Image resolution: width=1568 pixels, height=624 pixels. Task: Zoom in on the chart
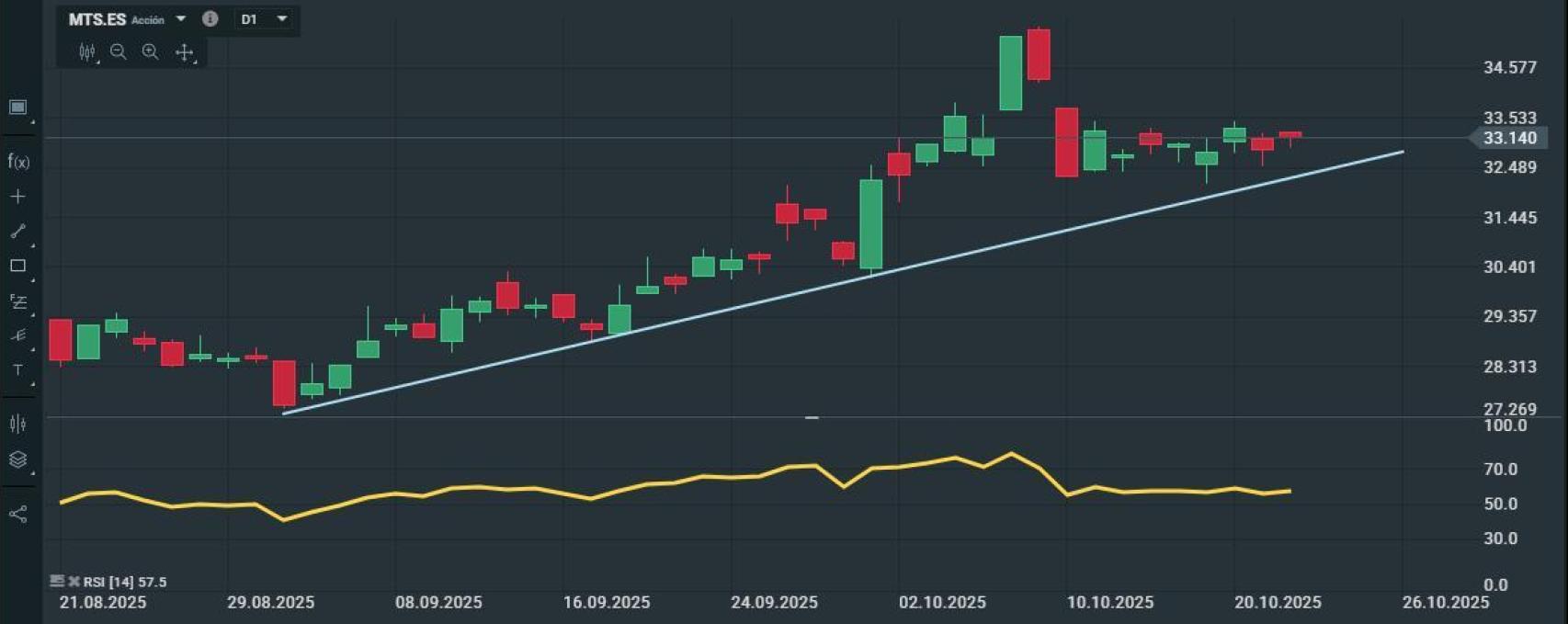click(x=151, y=52)
